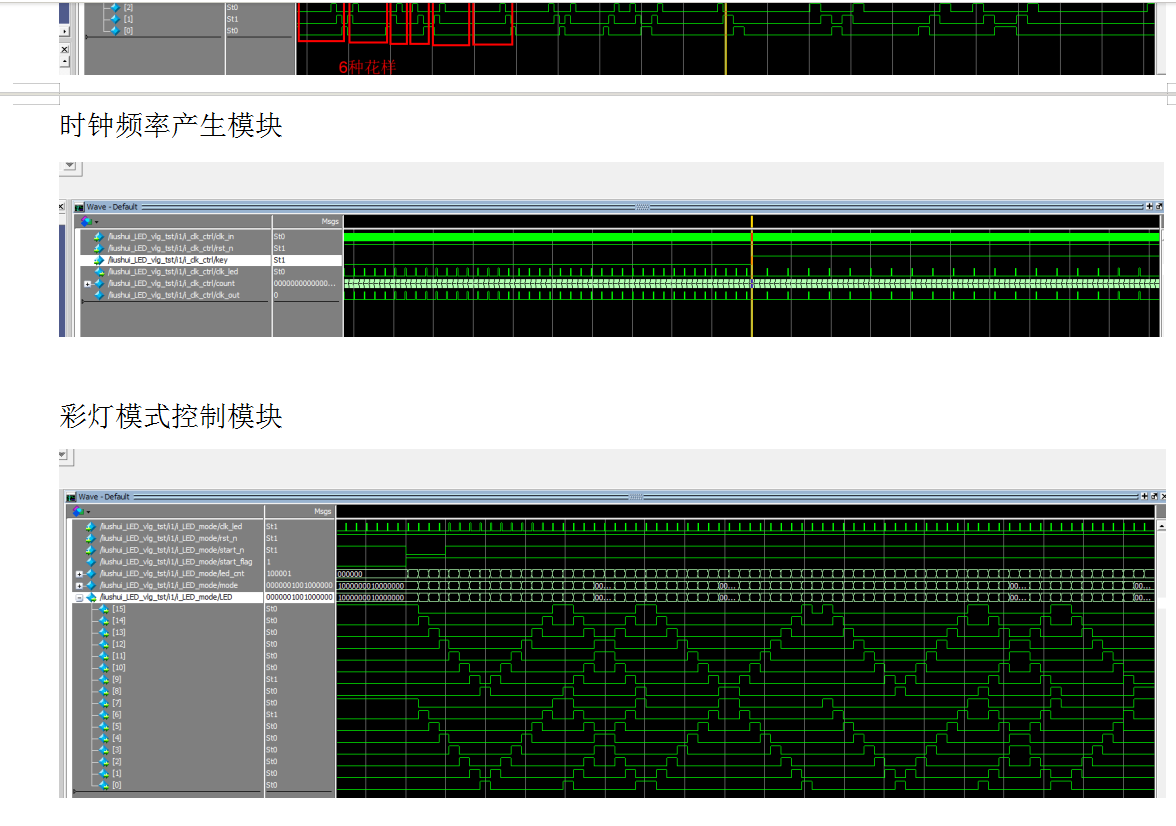Image resolution: width=1176 pixels, height=826 pixels.
Task: Select the LED_mode/rst_n signal row
Action: (x=168, y=538)
